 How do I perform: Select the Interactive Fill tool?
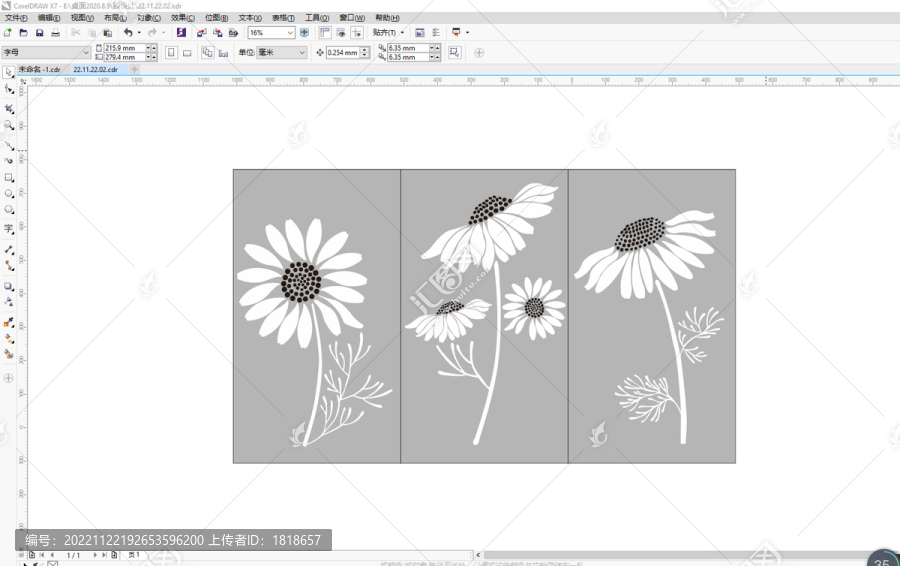pos(9,339)
